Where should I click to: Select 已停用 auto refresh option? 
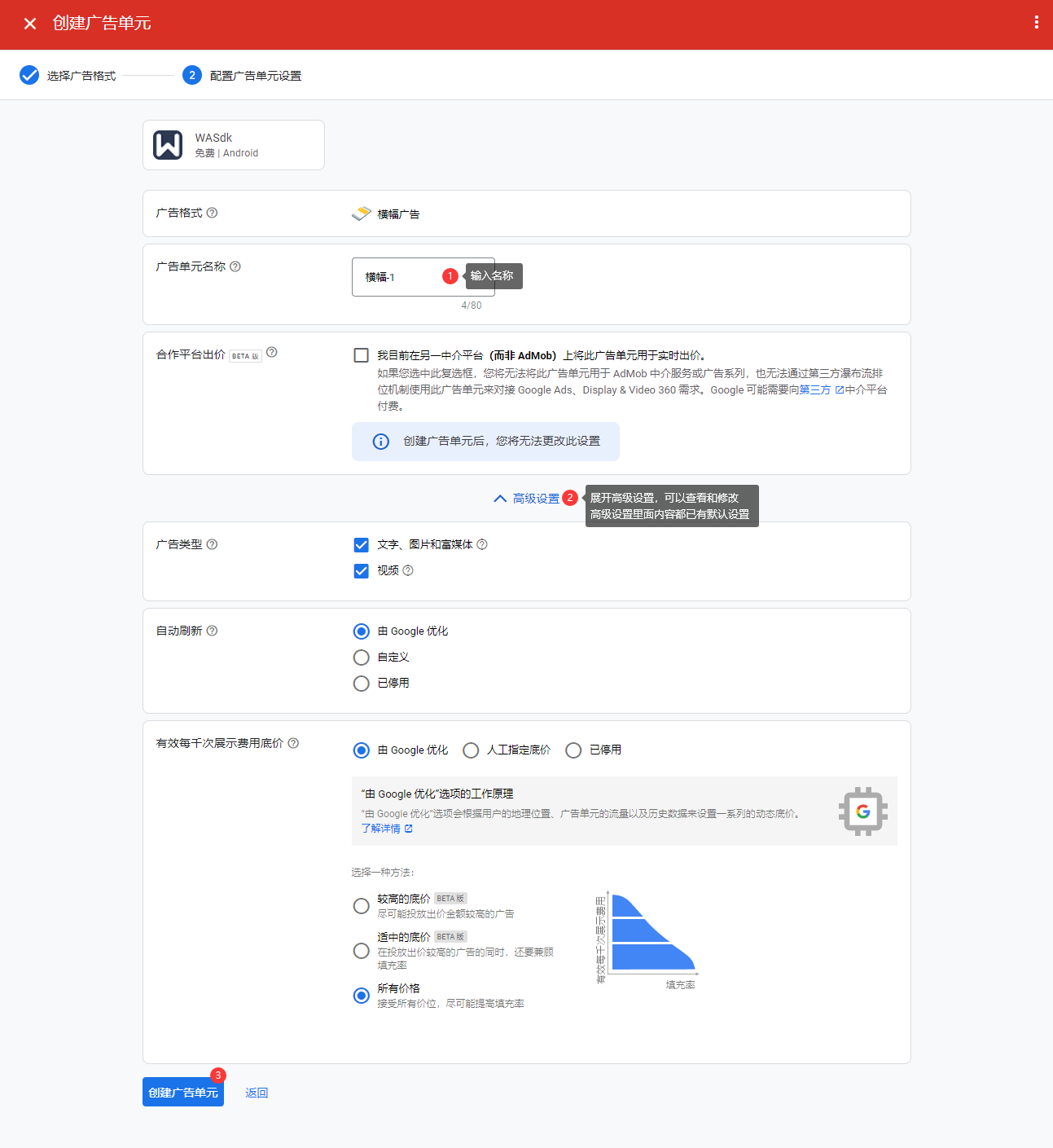point(362,684)
